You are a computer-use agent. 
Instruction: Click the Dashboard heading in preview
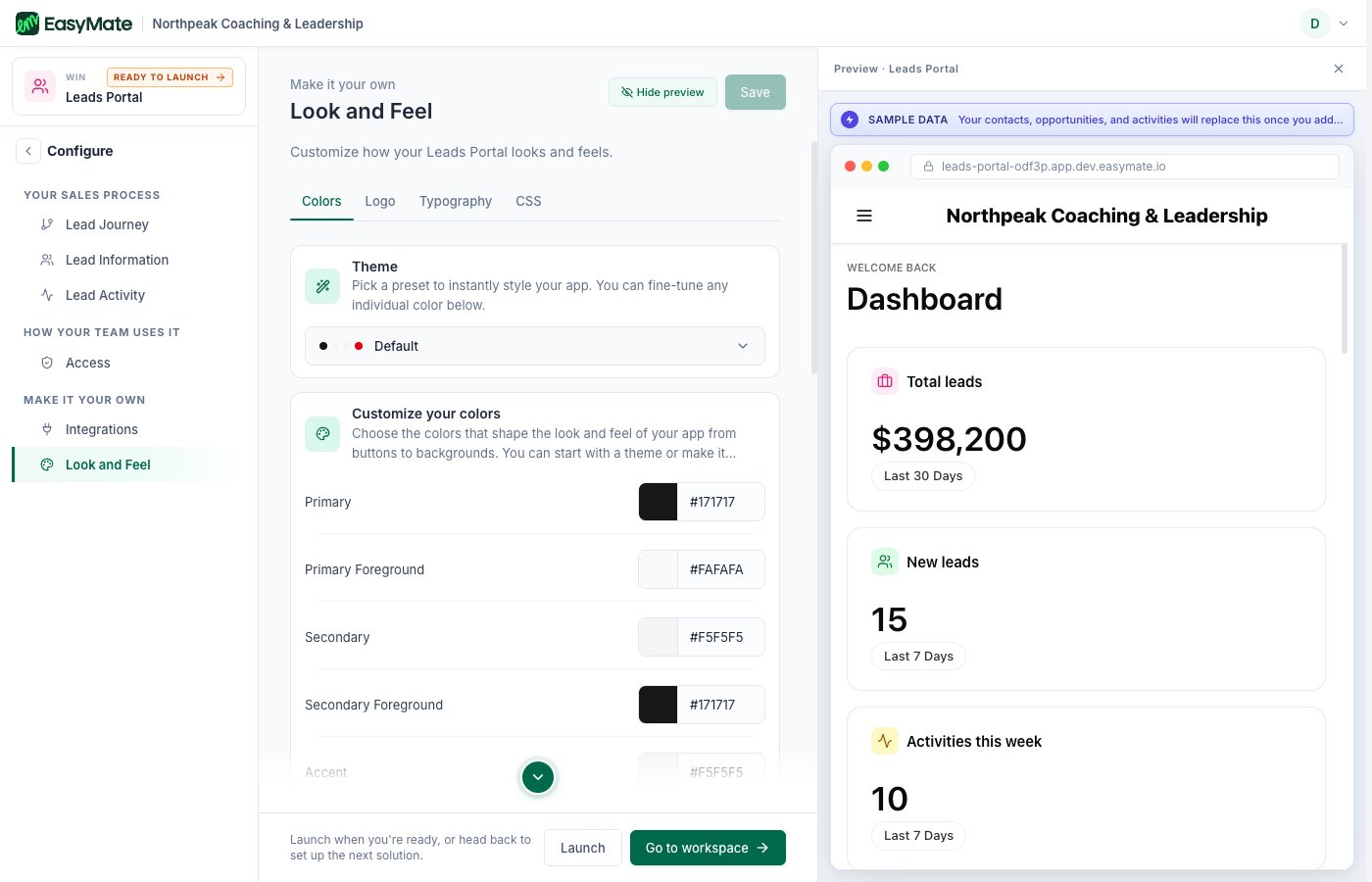924,299
